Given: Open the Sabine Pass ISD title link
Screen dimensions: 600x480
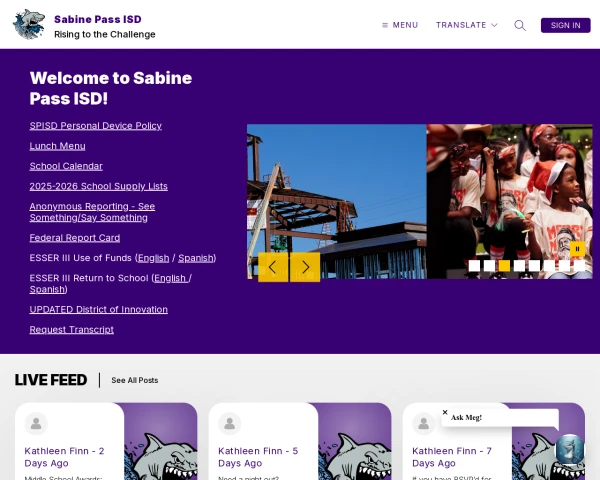Looking at the screenshot, I should point(98,19).
